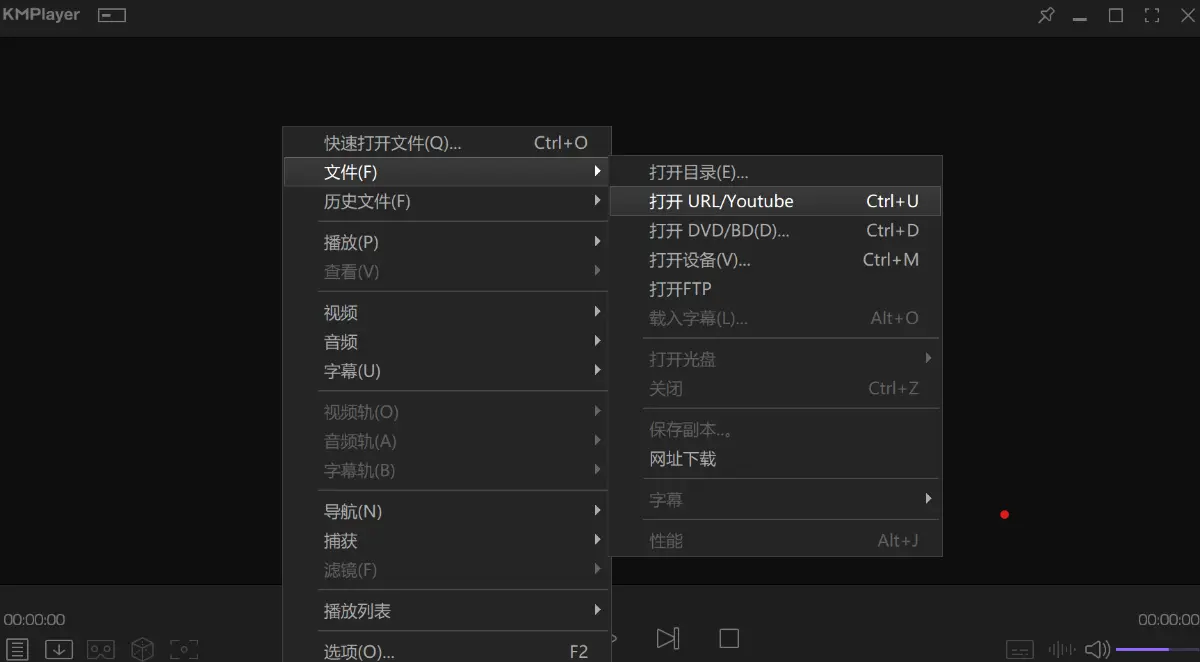Toggle fullscreen mode from title bar

pos(1152,15)
